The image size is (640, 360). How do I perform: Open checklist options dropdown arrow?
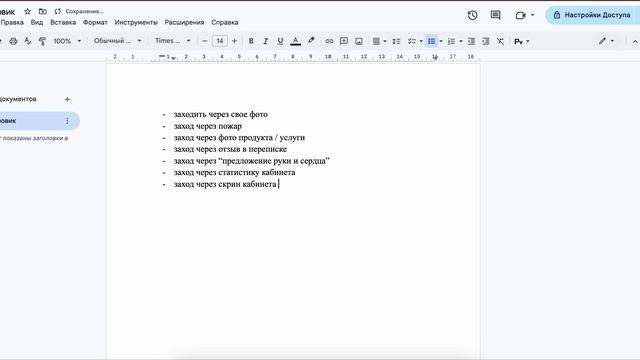pyautogui.click(x=421, y=41)
